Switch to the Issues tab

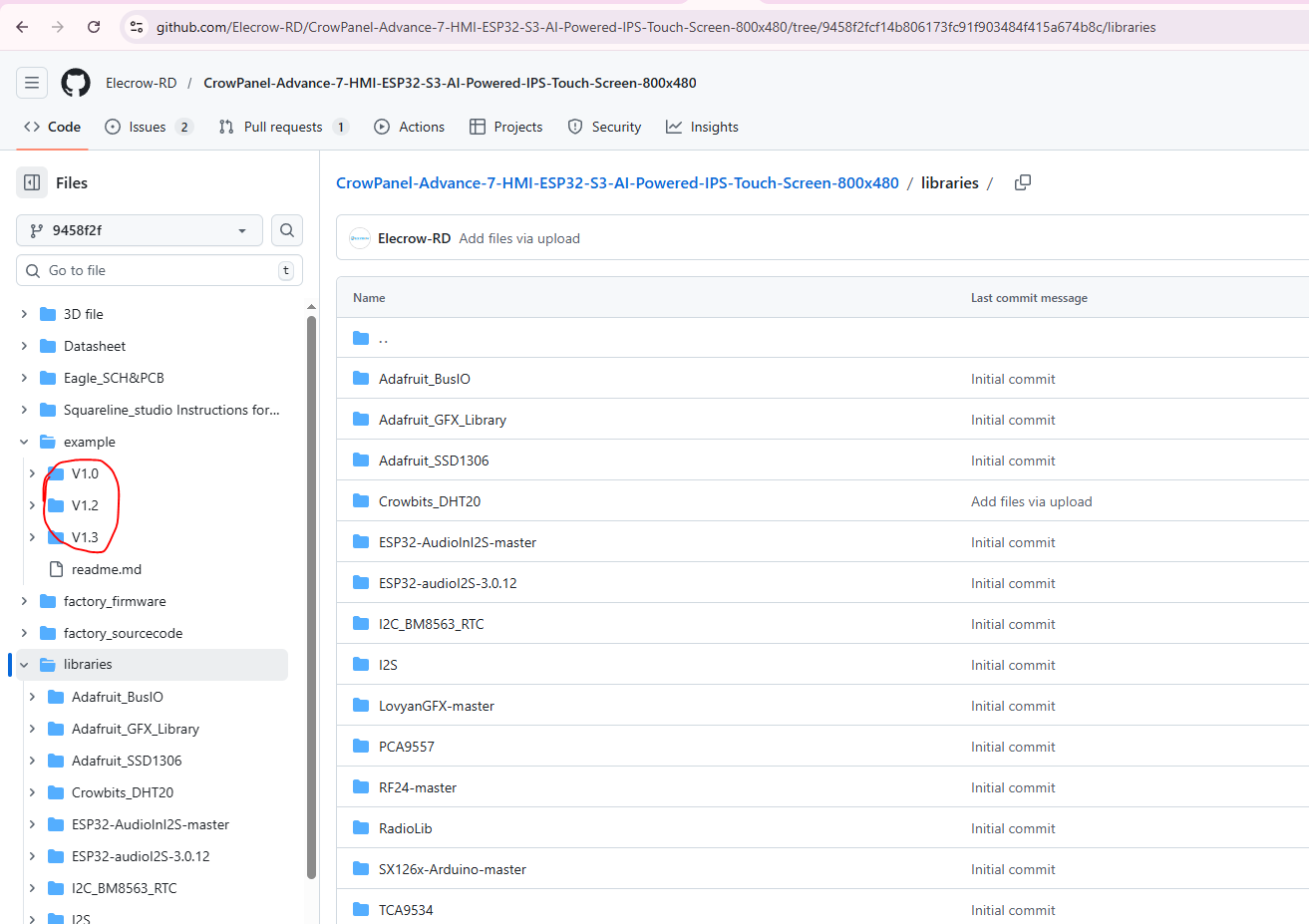(x=148, y=127)
